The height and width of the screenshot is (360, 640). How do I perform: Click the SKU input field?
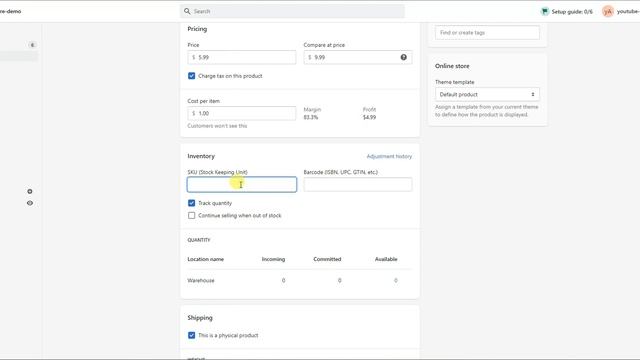(x=242, y=184)
